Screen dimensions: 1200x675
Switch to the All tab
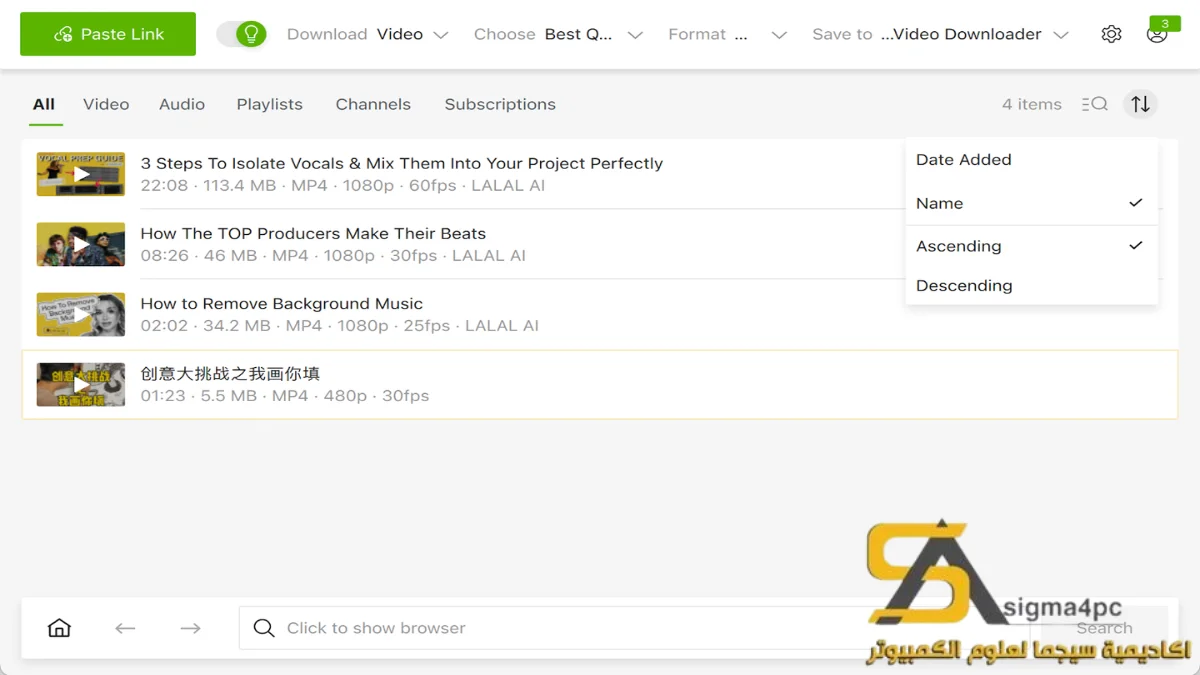tap(44, 104)
